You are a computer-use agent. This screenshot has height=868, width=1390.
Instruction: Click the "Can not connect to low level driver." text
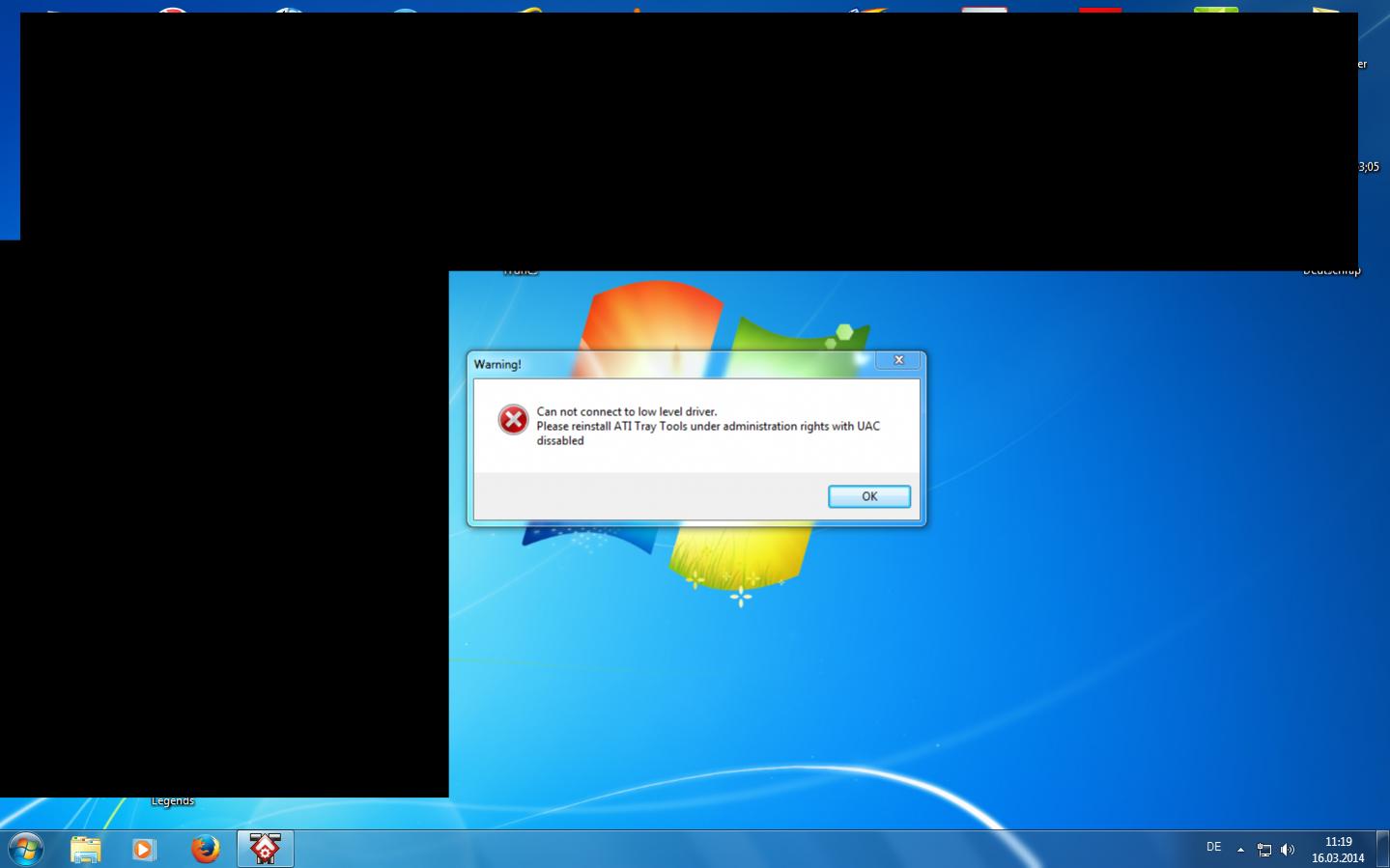tap(627, 411)
